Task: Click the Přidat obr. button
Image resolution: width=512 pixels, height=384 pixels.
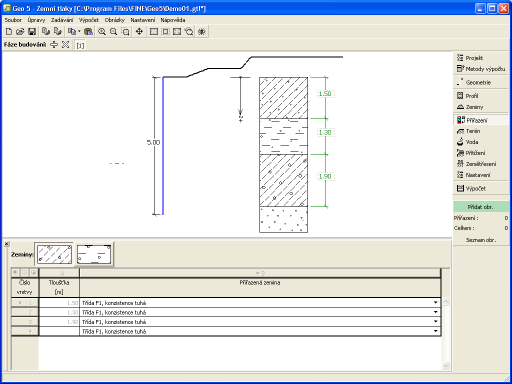Action: tap(481, 207)
